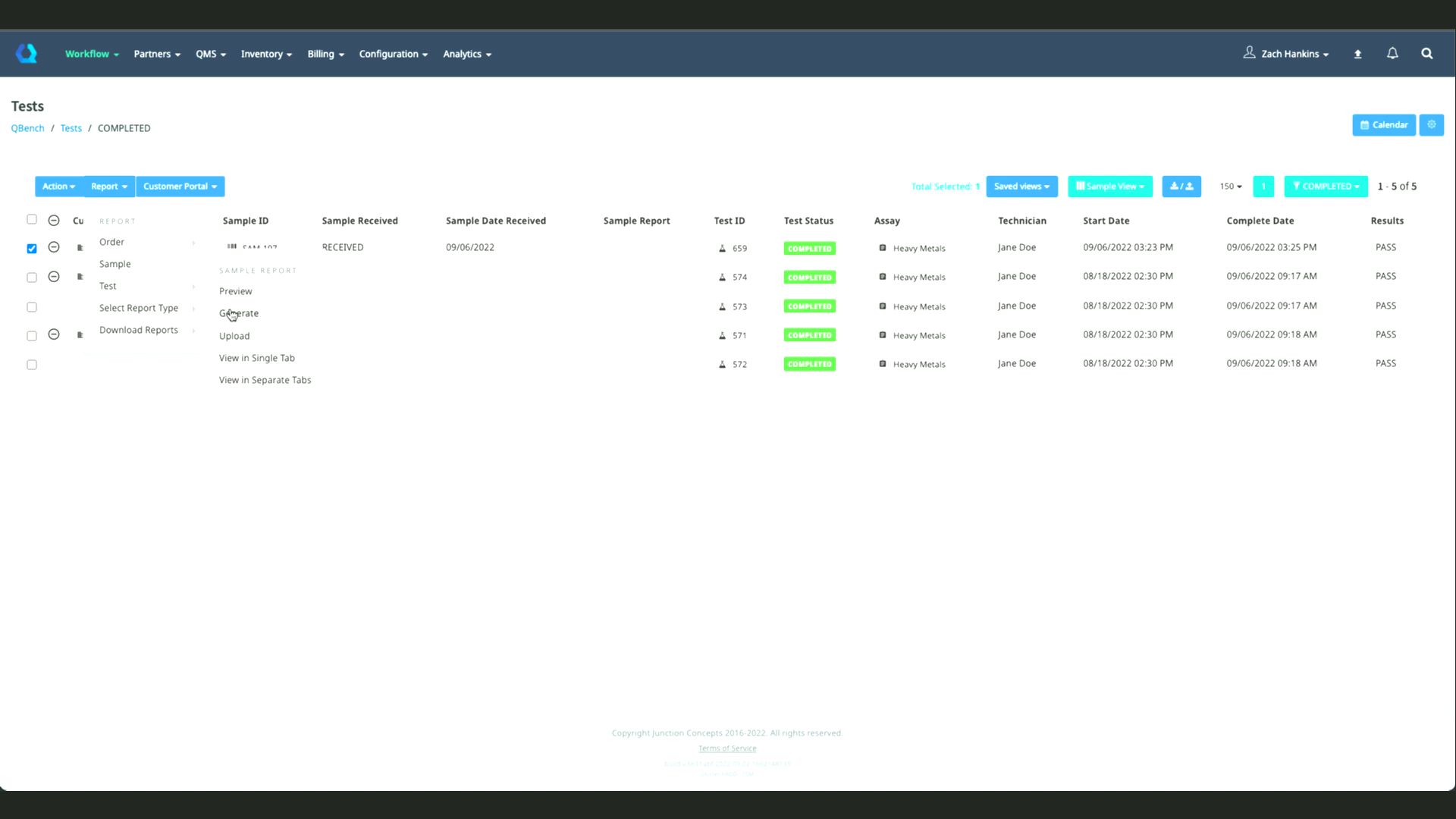The image size is (1456, 819).
Task: Open the settings gear beside Calendar
Action: pos(1431,124)
